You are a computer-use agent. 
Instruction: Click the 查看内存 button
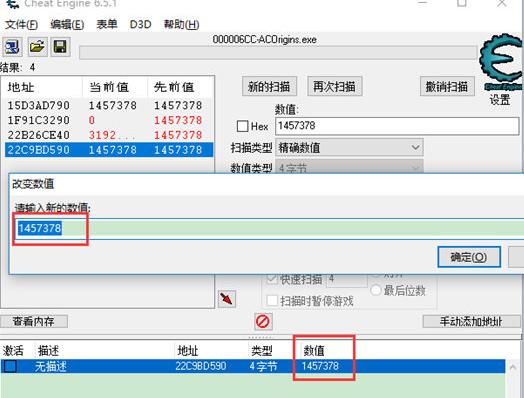[x=34, y=321]
